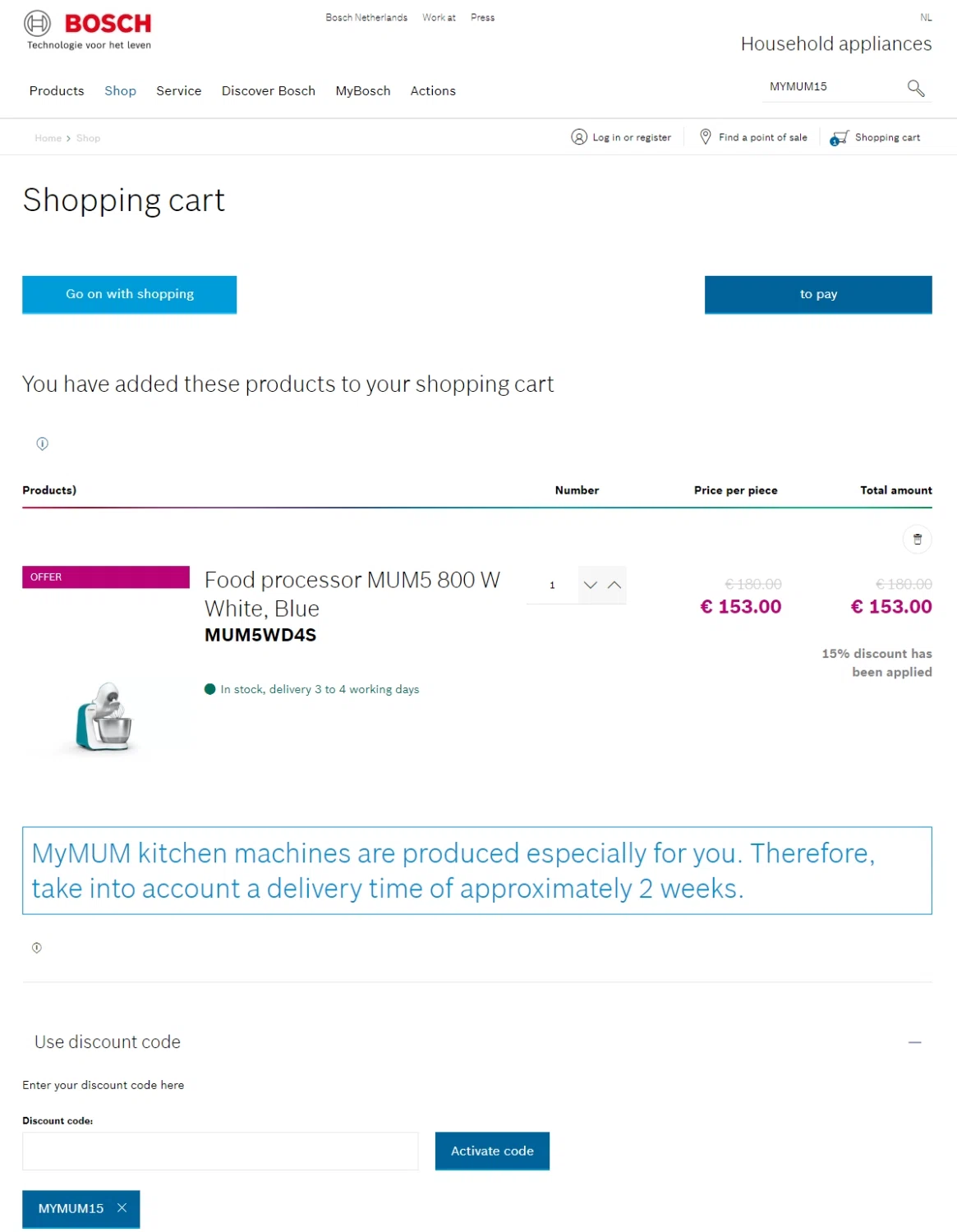Image resolution: width=957 pixels, height=1232 pixels.
Task: Open the Service menu item
Action: click(178, 91)
